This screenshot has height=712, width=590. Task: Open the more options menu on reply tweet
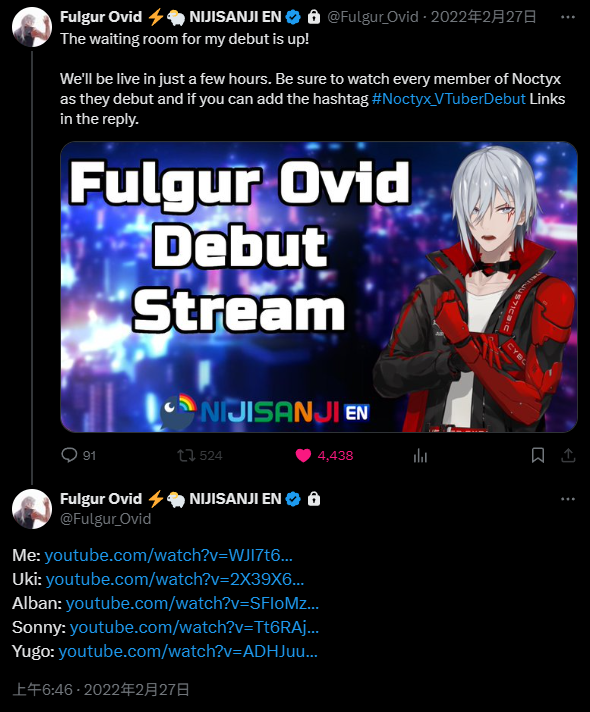click(568, 499)
